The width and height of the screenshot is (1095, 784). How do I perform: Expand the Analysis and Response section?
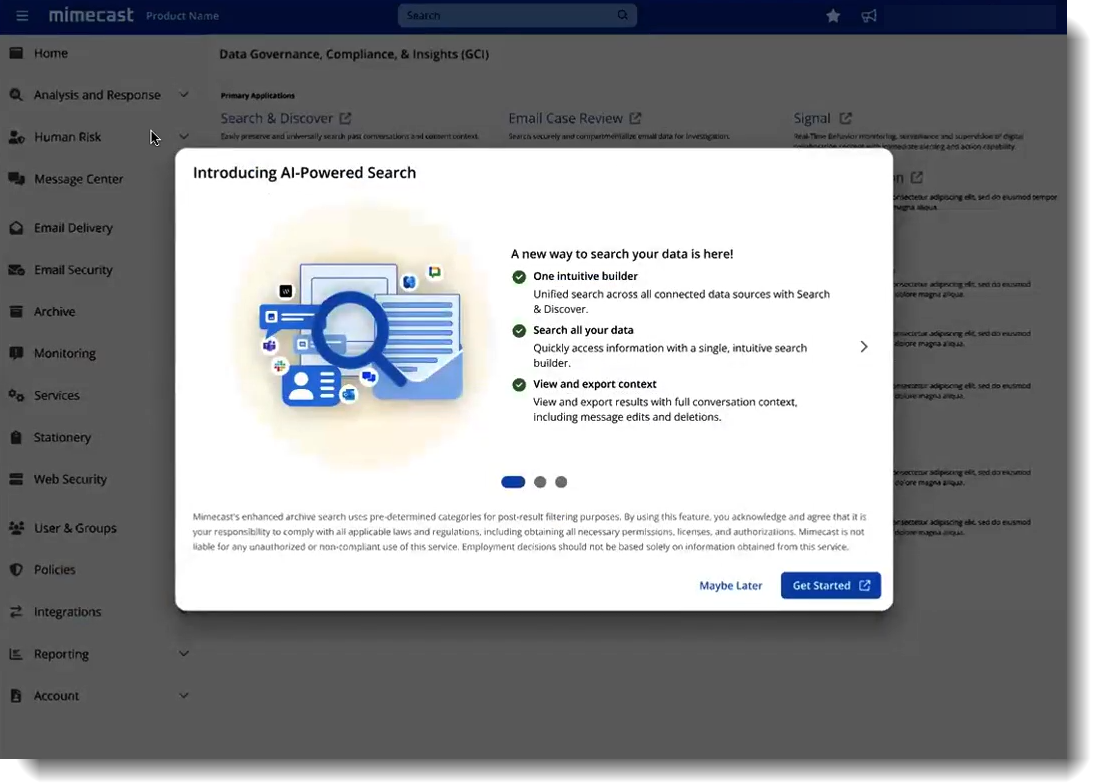tap(184, 95)
